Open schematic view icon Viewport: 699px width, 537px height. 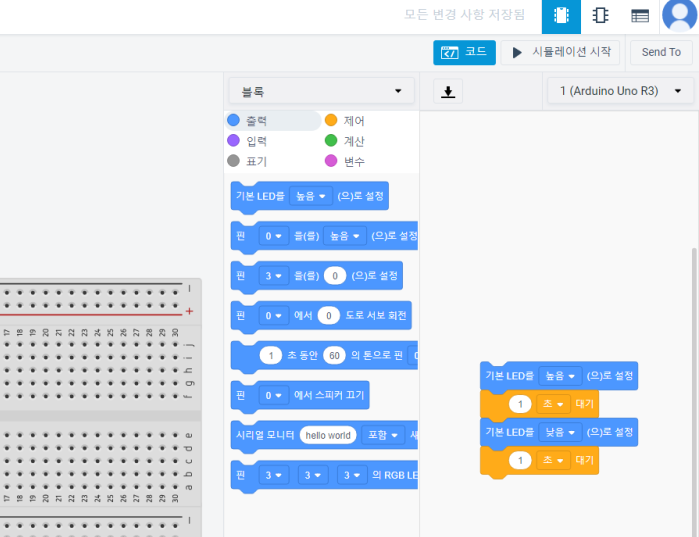coord(600,16)
